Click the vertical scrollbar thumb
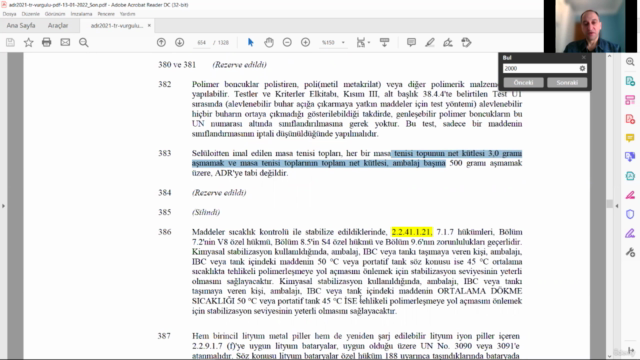The image size is (640, 360). click(609, 204)
